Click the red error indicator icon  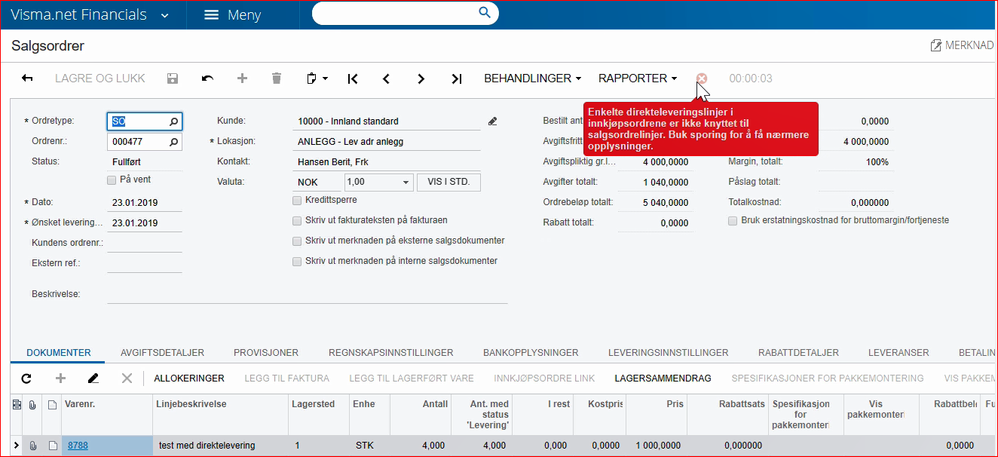click(701, 78)
